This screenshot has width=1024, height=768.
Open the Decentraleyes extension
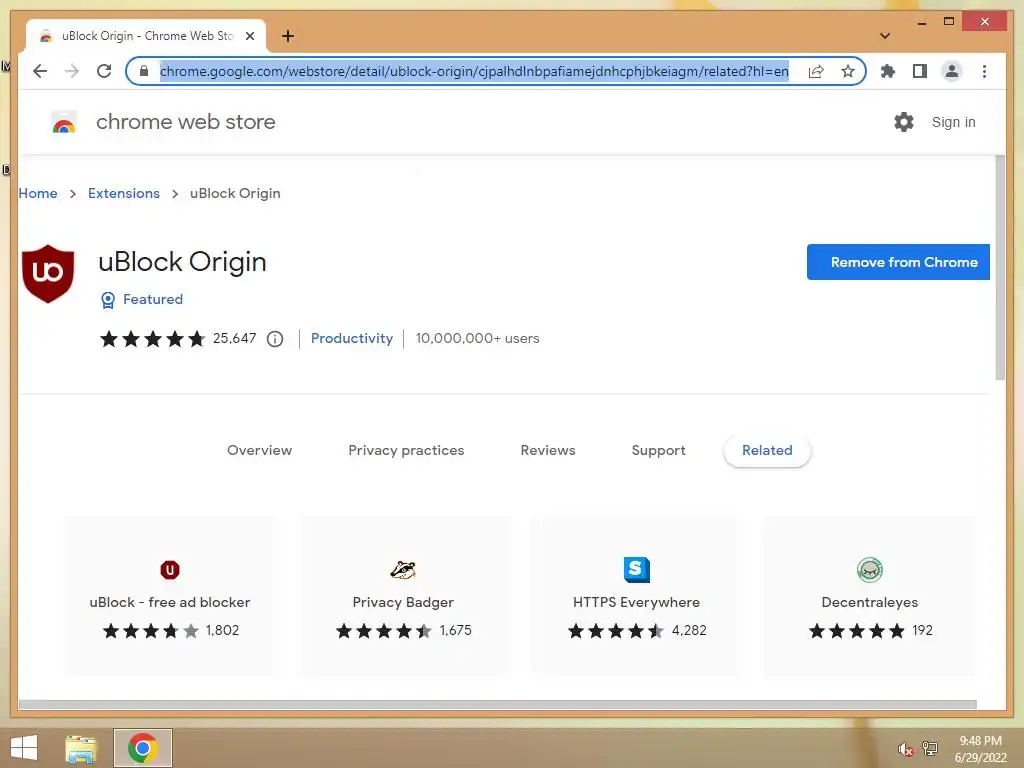tap(869, 596)
